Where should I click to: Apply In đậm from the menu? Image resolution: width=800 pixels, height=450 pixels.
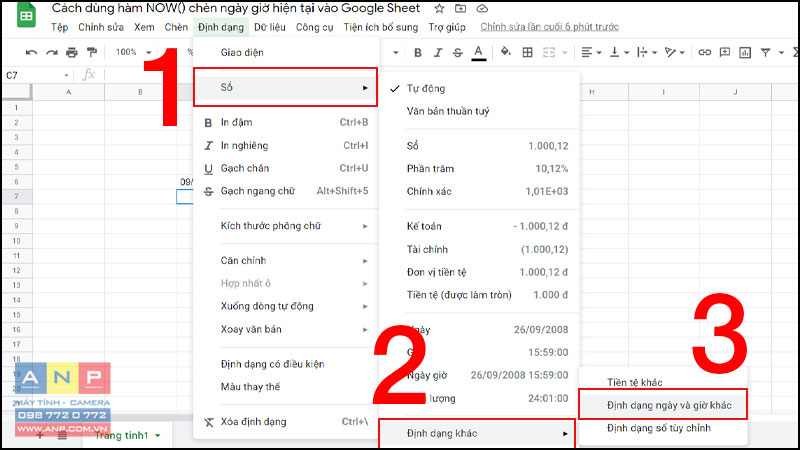[286, 122]
